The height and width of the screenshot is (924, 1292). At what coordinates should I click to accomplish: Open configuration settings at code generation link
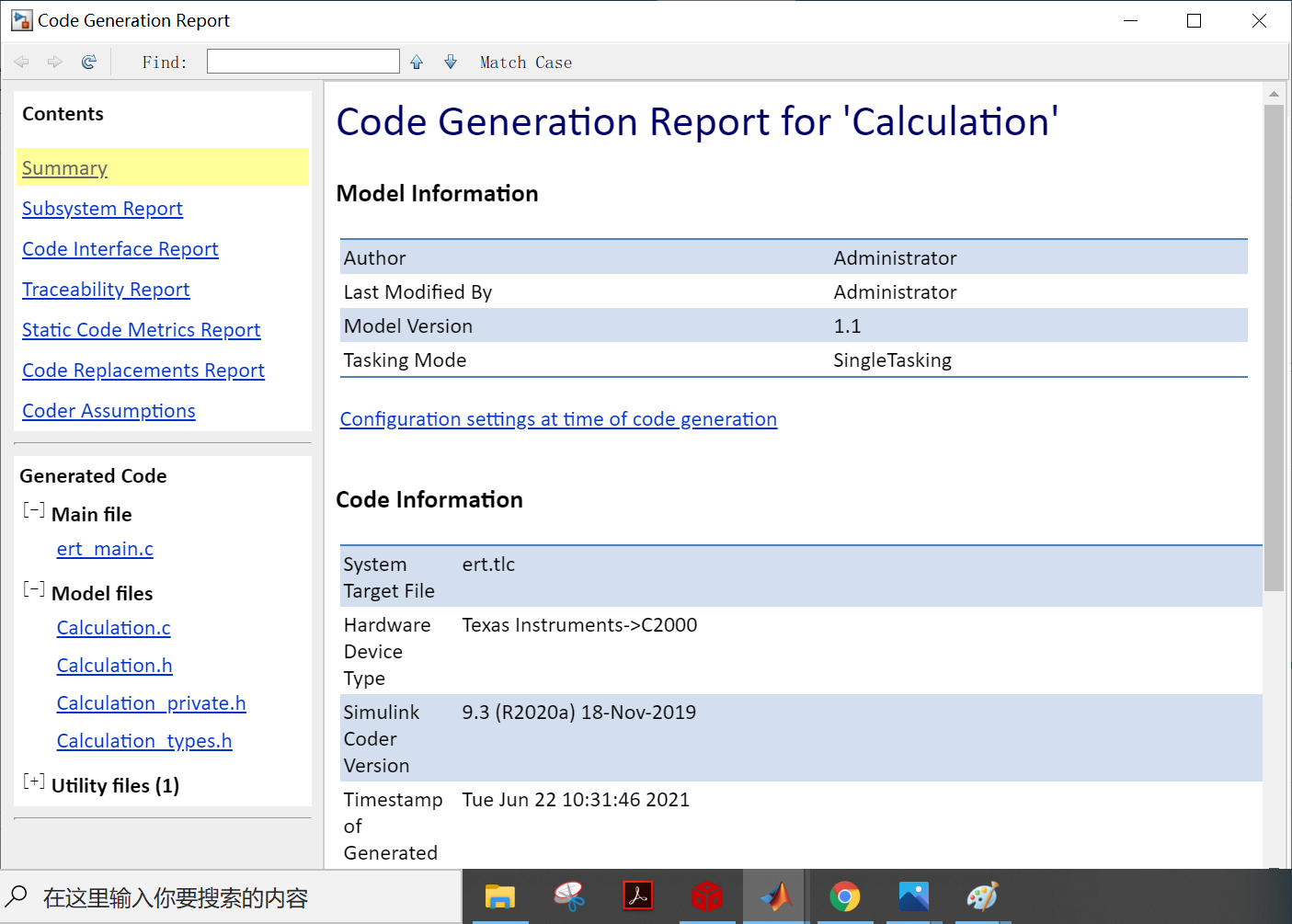pyautogui.click(x=558, y=419)
